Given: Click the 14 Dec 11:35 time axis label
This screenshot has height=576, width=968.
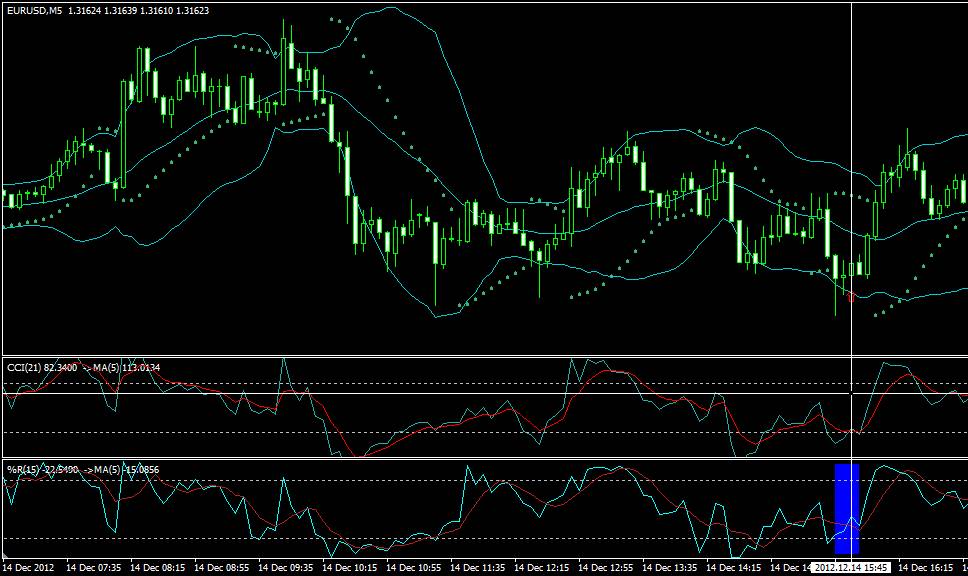Looking at the screenshot, I should coord(478,567).
